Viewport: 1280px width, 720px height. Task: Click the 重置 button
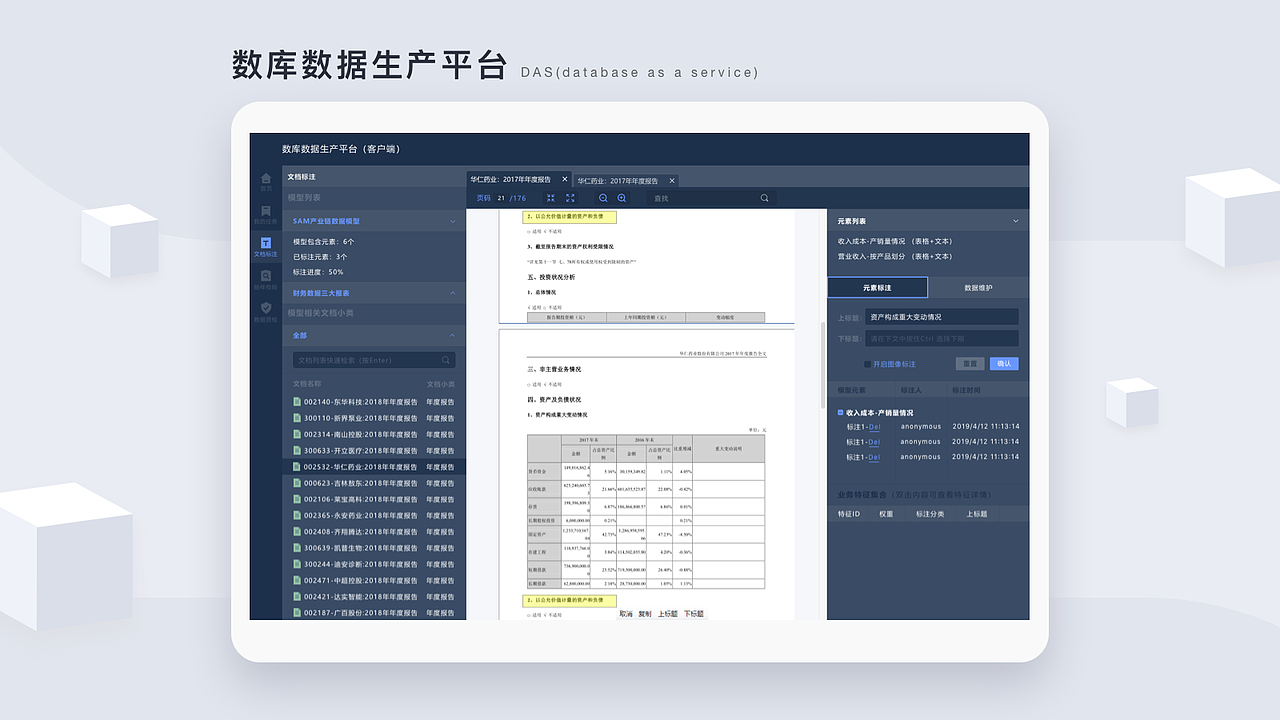click(x=968, y=364)
